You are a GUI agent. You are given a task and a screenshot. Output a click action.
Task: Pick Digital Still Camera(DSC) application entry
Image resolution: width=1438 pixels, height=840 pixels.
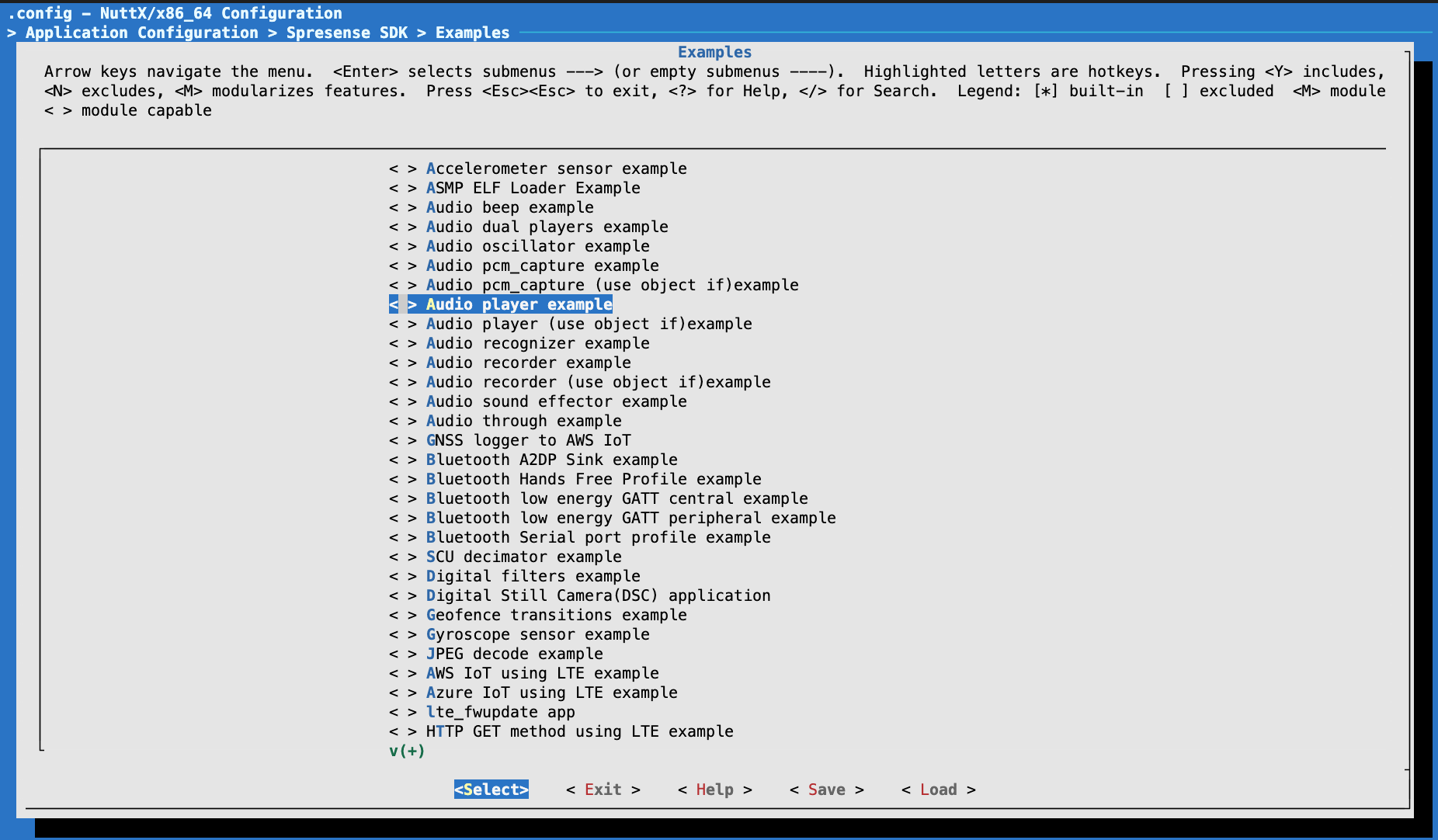point(598,595)
